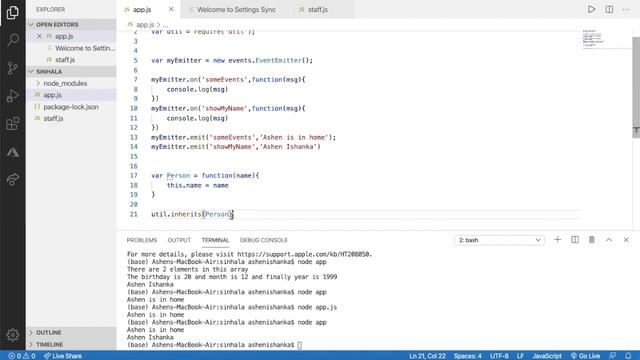Split the editor to the right
The image size is (640, 360).
click(609, 9)
